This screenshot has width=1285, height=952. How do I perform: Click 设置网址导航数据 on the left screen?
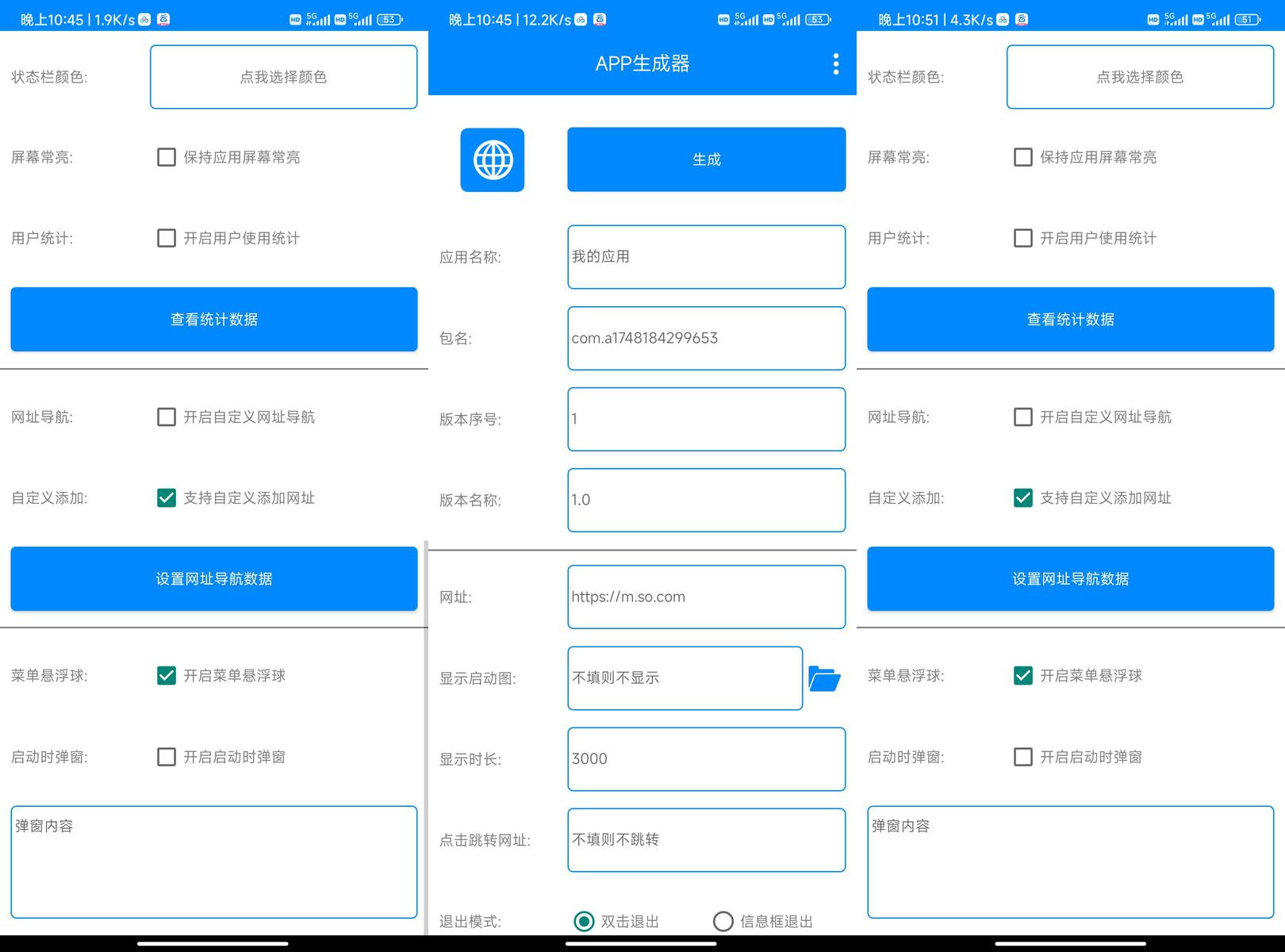(x=214, y=578)
